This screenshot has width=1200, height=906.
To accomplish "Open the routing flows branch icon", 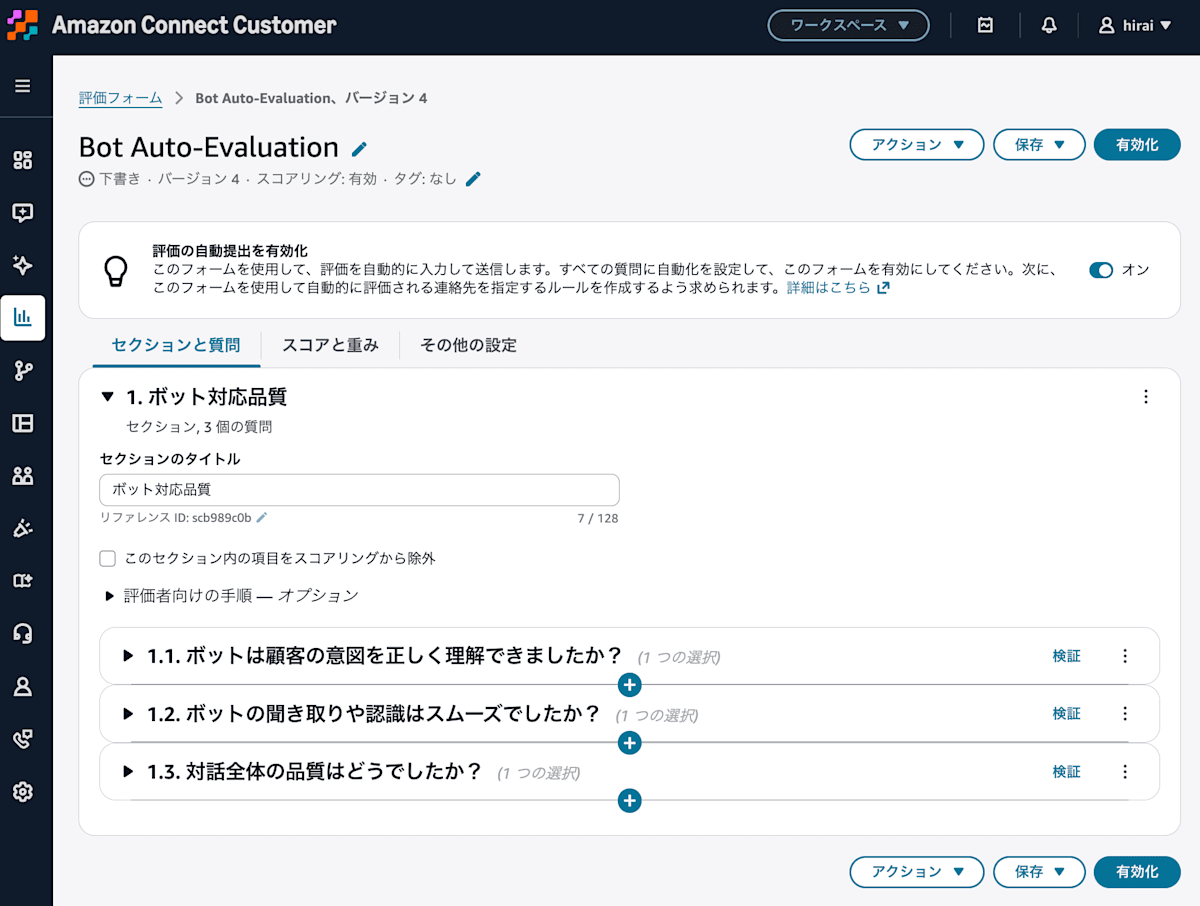I will [22, 371].
